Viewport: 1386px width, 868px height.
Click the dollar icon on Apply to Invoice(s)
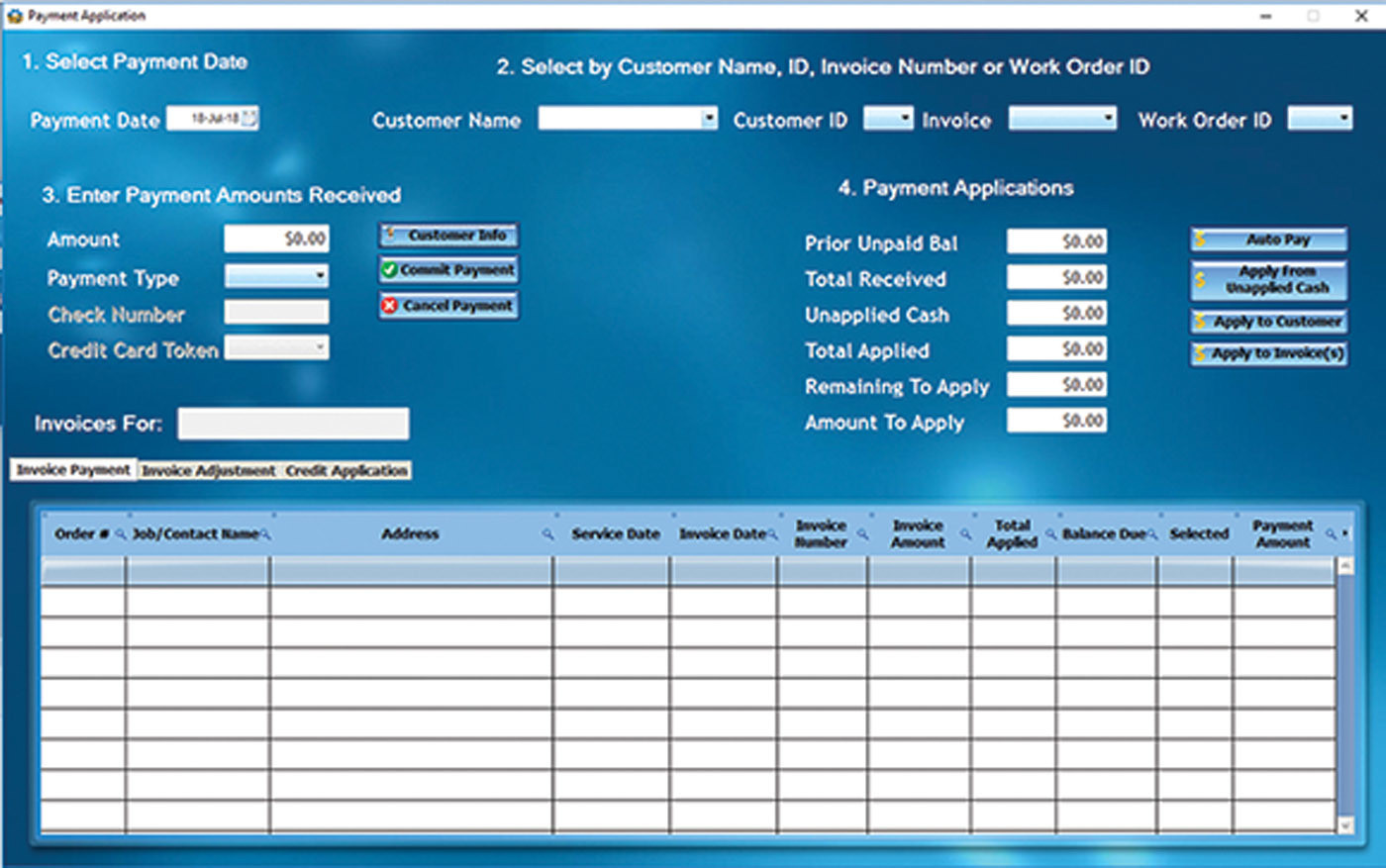tap(1202, 354)
